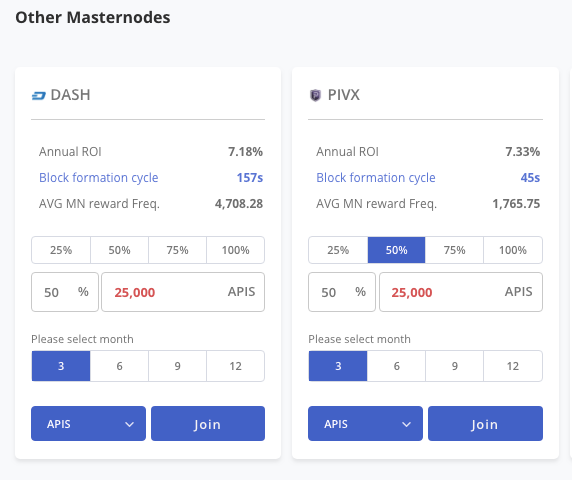
Task: Select 100% on the DASH card
Action: 236,250
